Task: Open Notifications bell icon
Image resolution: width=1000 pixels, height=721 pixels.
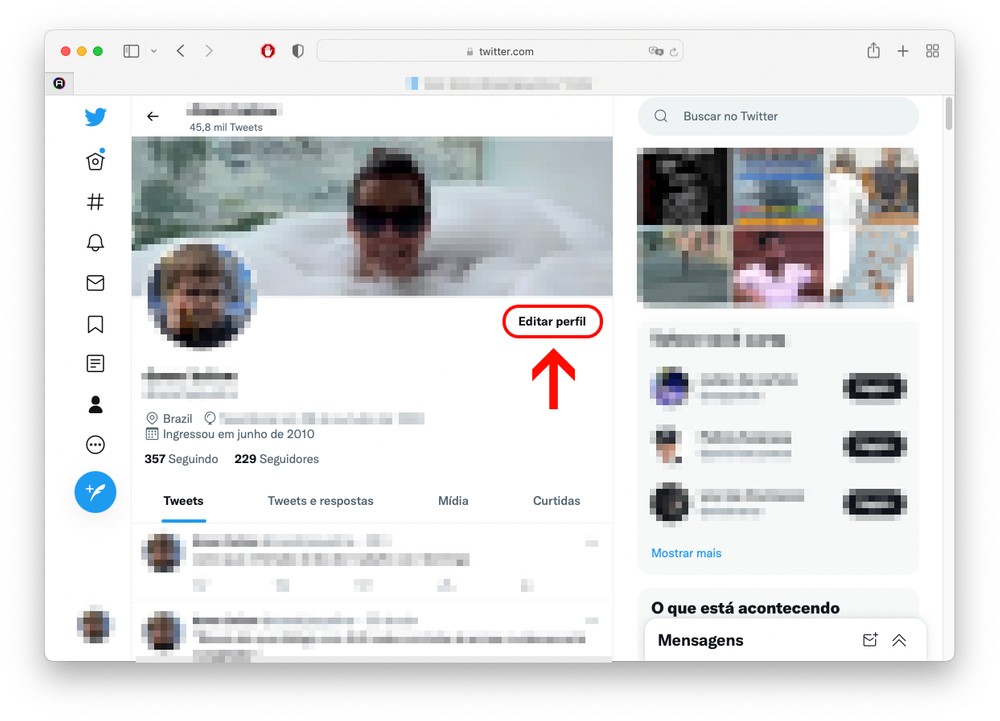Action: [95, 243]
